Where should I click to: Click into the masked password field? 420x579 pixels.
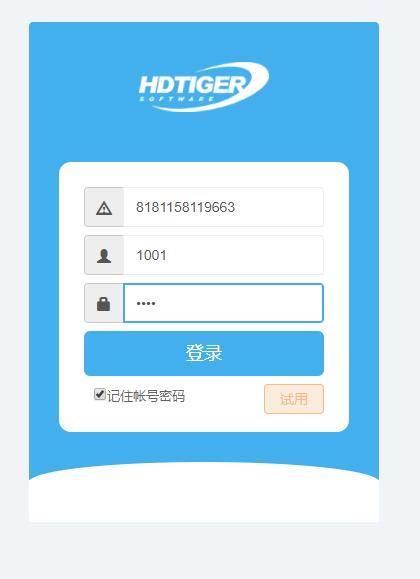223,303
